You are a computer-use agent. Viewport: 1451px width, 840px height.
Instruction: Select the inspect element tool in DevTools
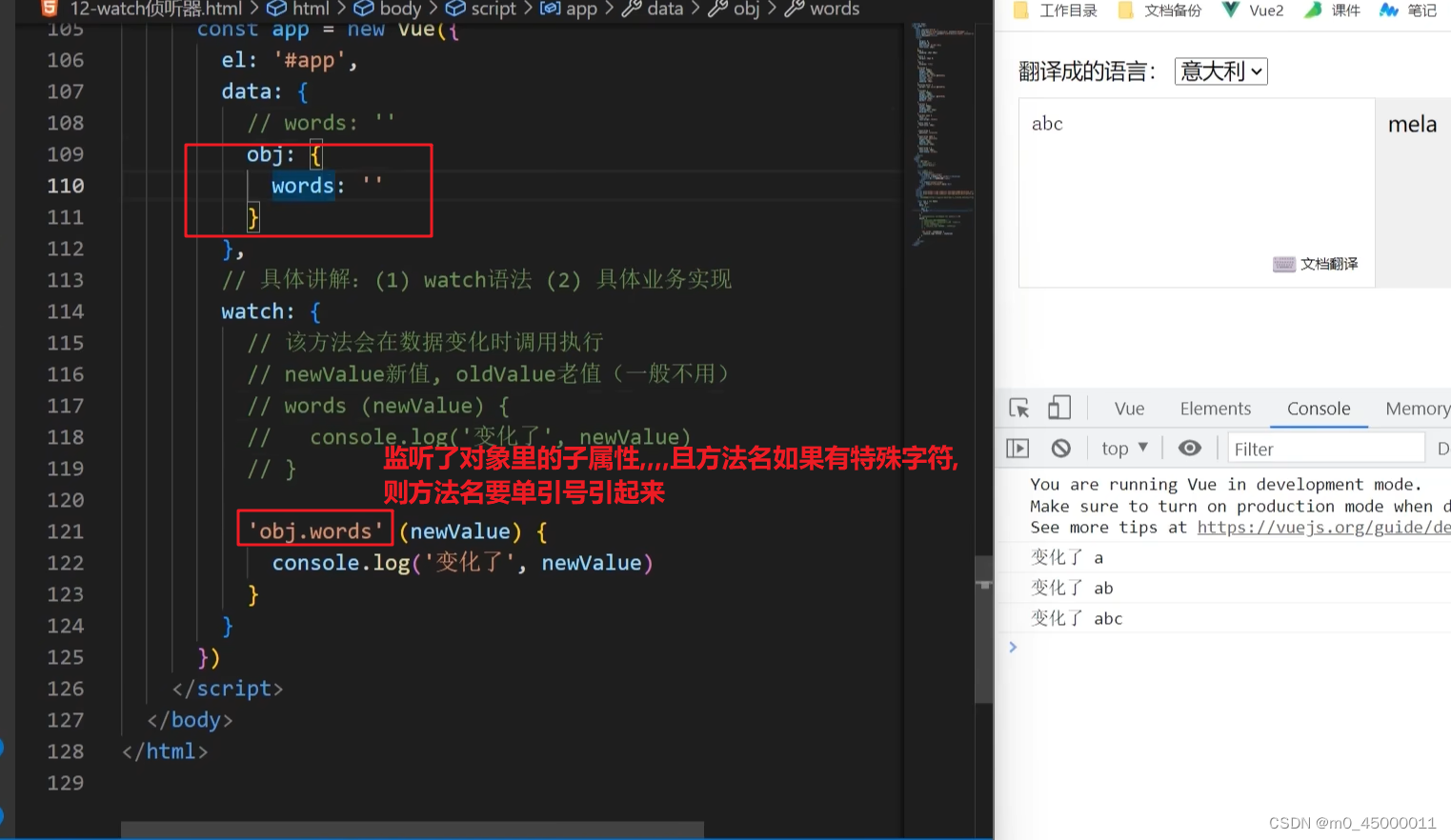point(1018,408)
